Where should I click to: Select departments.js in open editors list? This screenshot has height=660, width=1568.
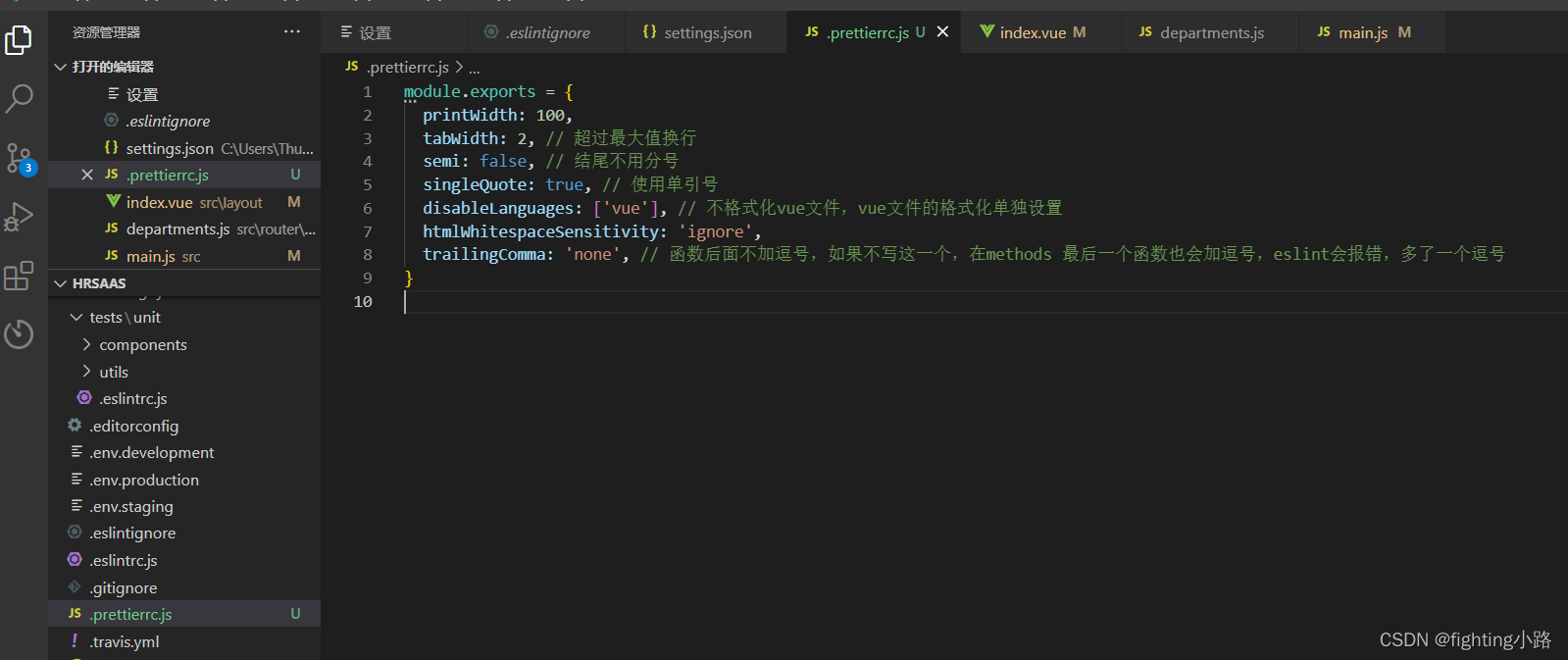tap(184, 228)
